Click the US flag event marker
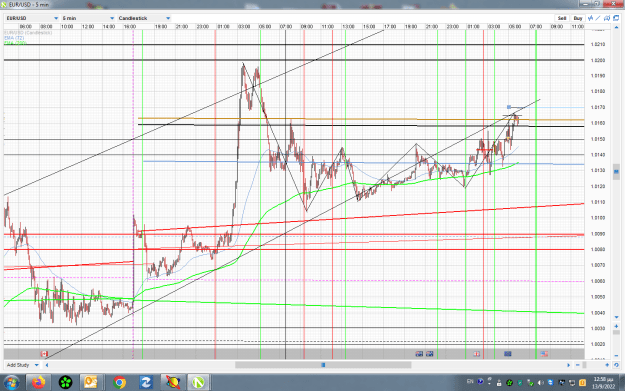 [544, 354]
